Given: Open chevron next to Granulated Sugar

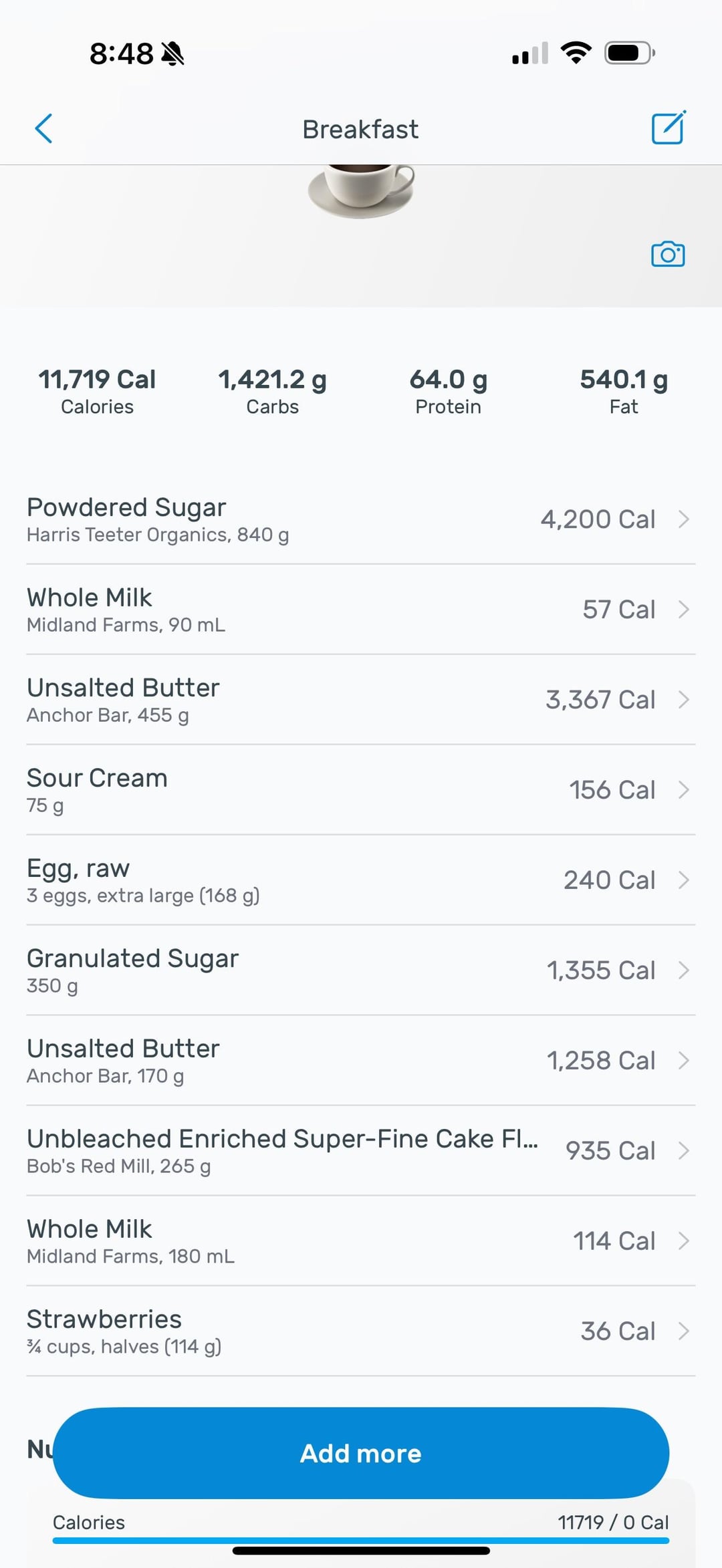Looking at the screenshot, I should click(683, 970).
